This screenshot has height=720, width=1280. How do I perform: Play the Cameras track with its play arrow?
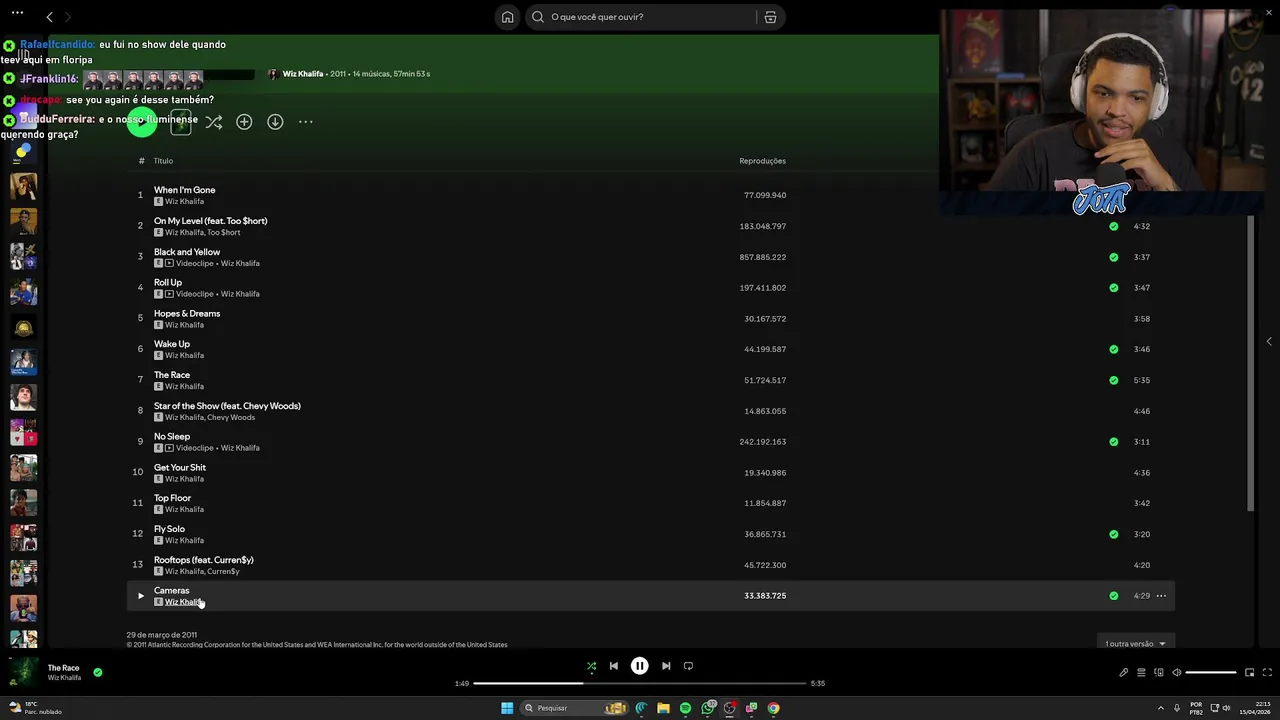click(x=140, y=596)
